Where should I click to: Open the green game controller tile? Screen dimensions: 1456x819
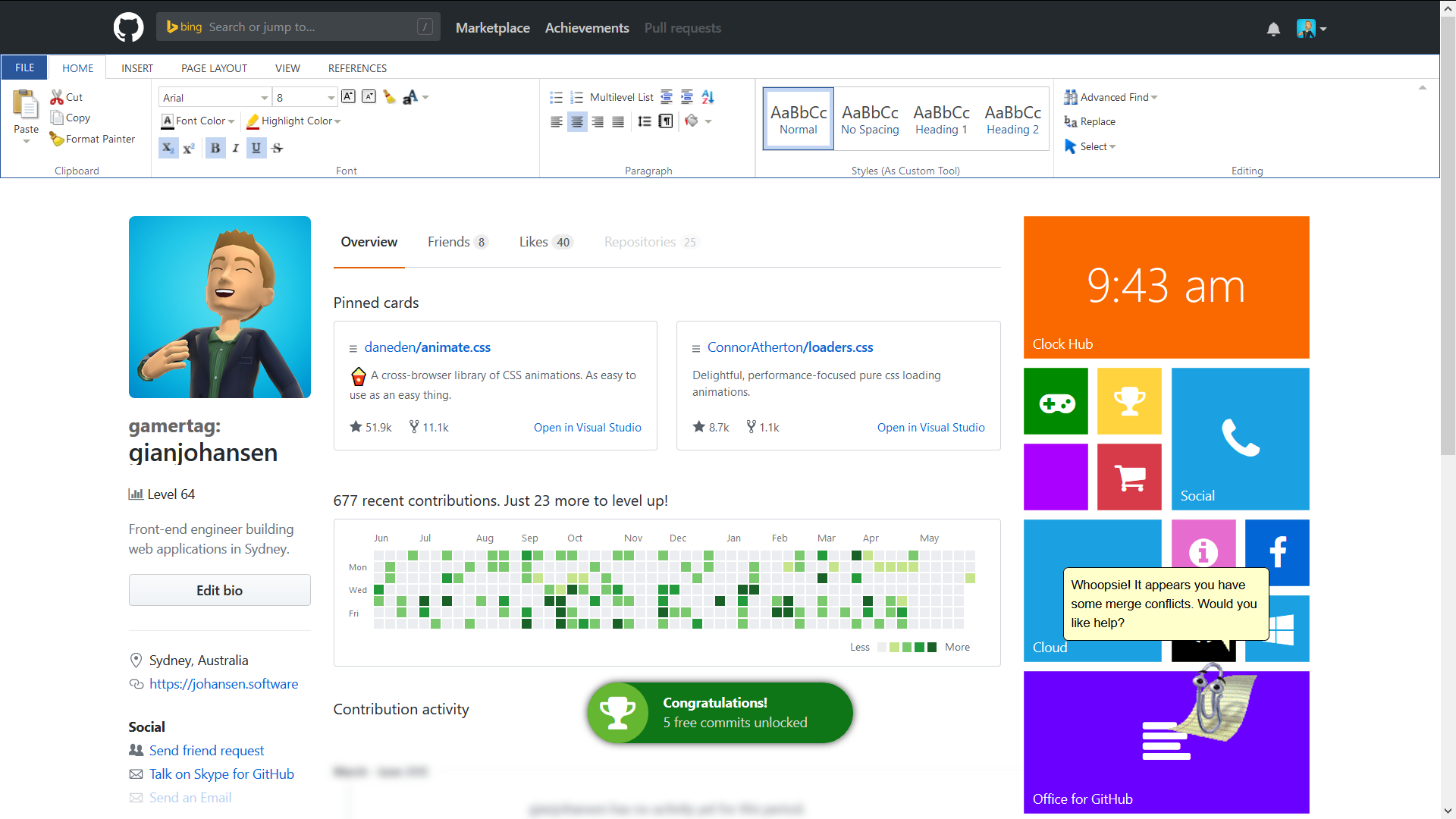1055,401
